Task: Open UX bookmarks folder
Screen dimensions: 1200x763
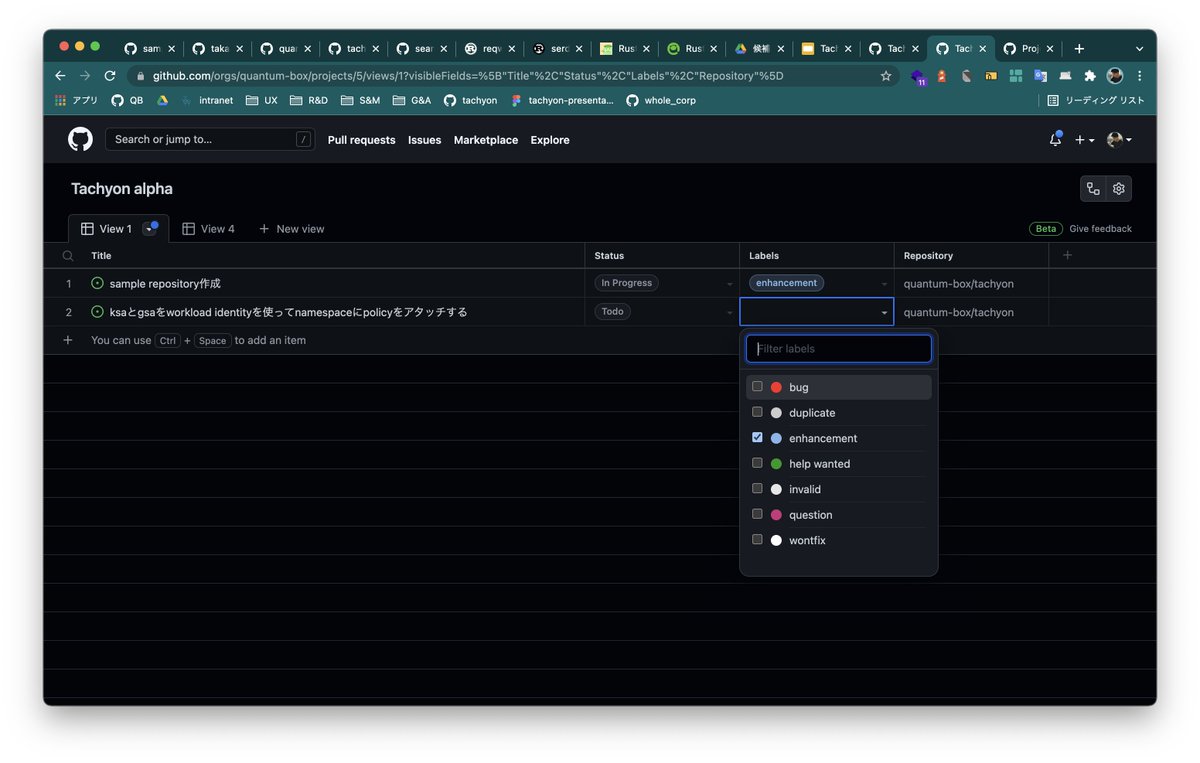Action: (x=262, y=100)
